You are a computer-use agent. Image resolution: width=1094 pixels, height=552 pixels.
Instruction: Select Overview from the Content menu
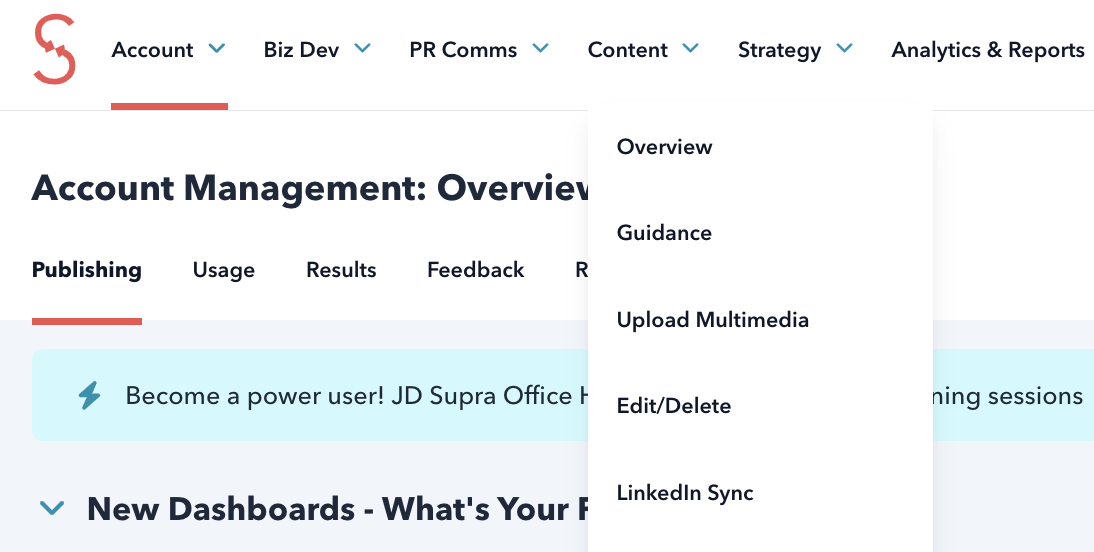[x=664, y=147]
